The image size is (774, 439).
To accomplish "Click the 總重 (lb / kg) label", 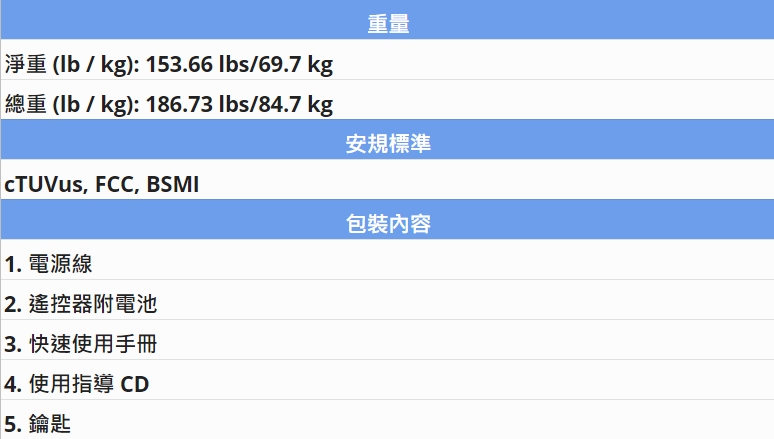I will 72,105.
